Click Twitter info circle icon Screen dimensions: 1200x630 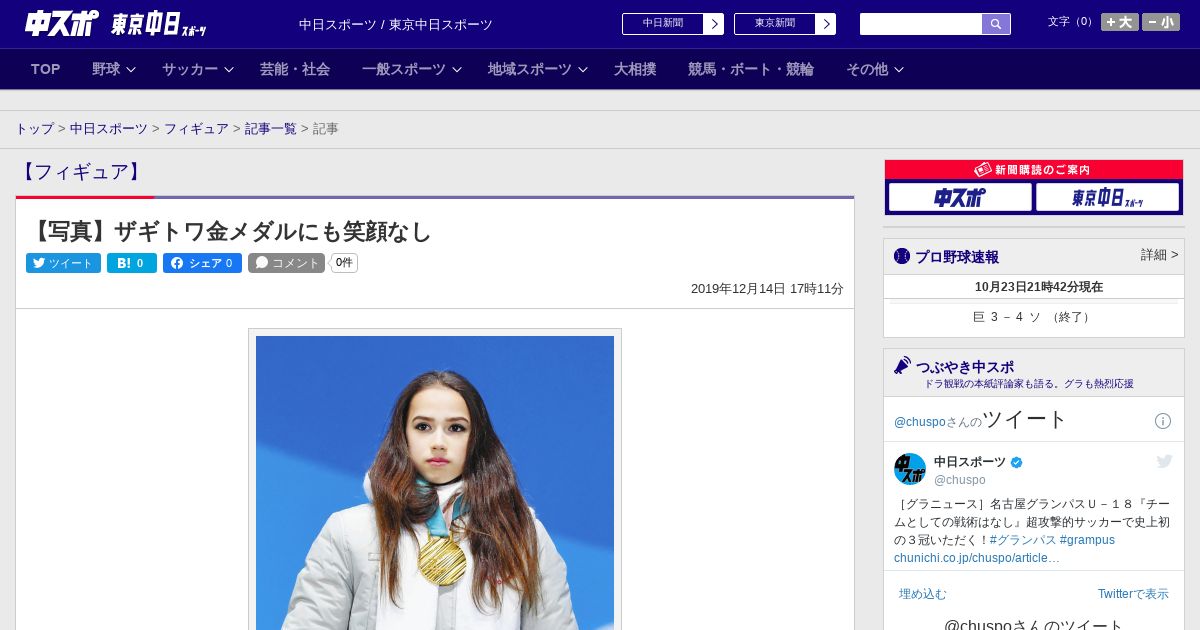tap(1163, 421)
